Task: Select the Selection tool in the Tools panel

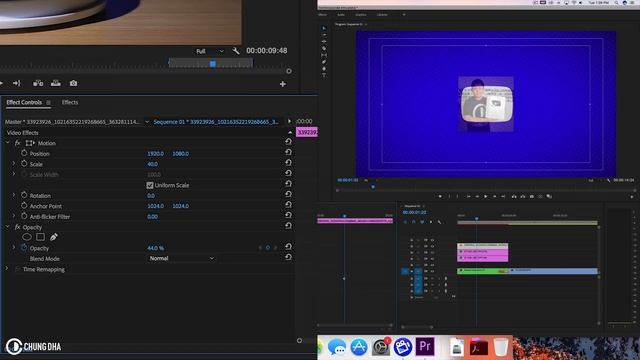Action: coord(324,28)
